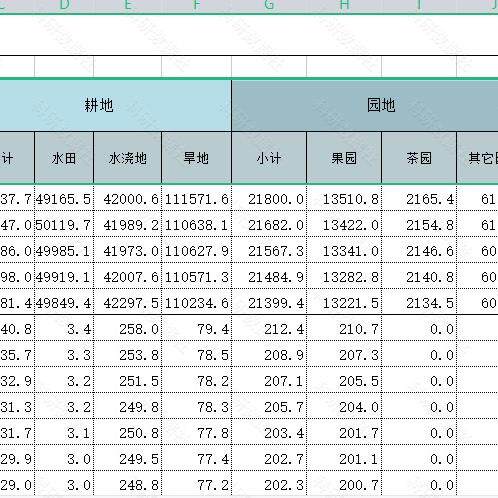This screenshot has width=498, height=498.
Task: Select cell containing 42000.6
Action: [x=128, y=198]
